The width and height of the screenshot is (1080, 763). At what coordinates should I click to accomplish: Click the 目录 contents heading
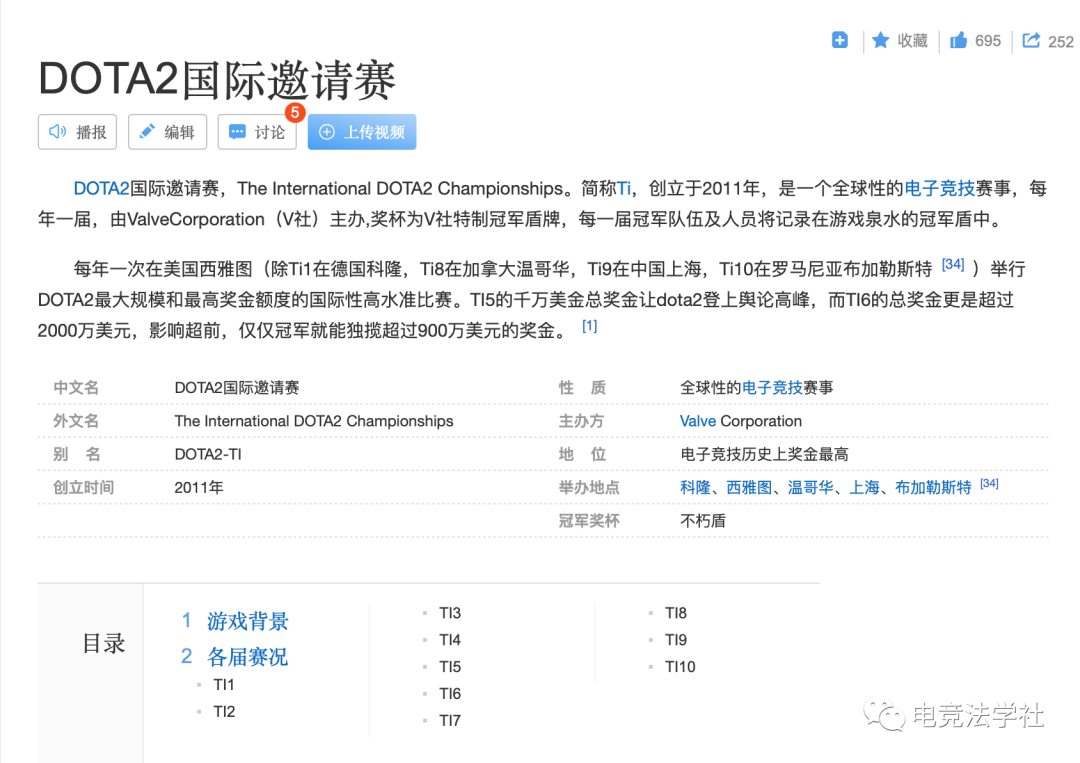[x=103, y=643]
